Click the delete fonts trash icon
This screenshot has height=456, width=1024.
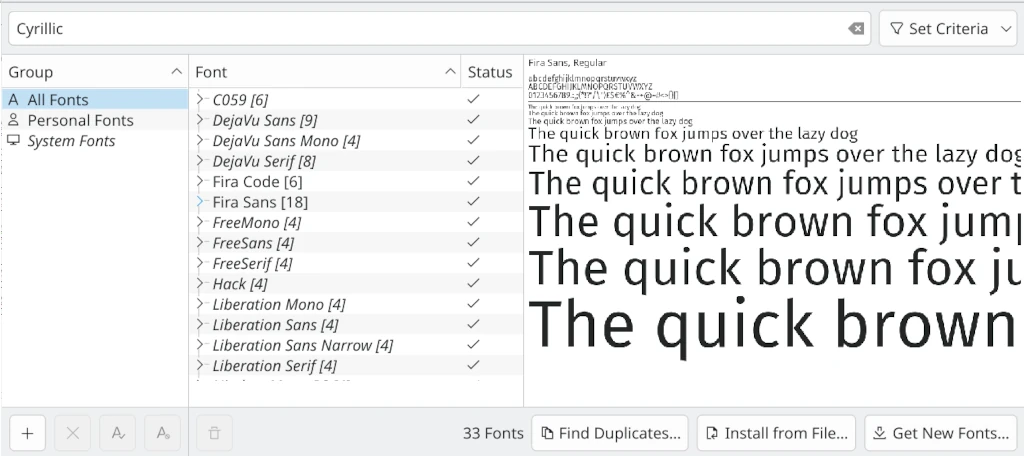(x=214, y=433)
